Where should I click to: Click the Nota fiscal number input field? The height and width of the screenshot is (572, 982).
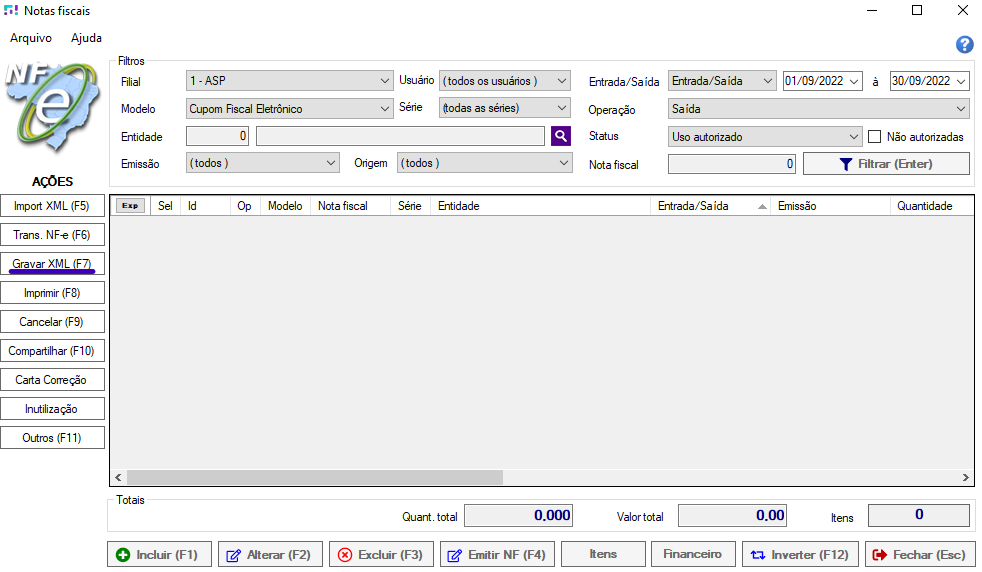pyautogui.click(x=732, y=164)
